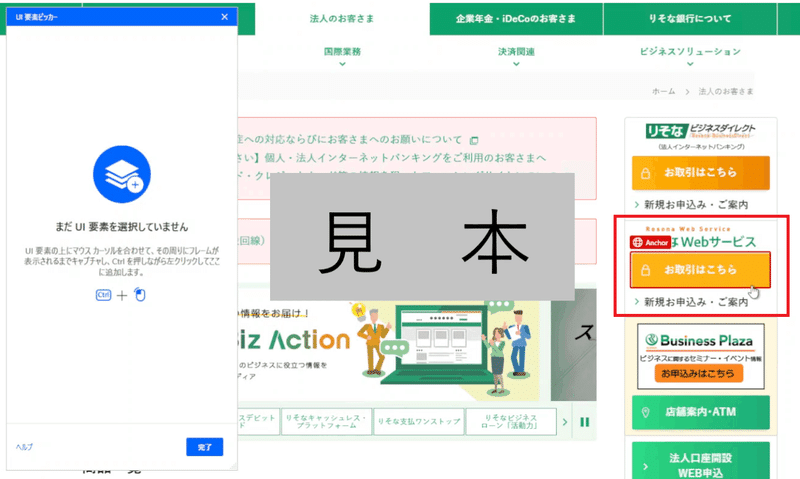Click the chevron under ビジネスソリューション
This screenshot has width=800, height=479.
[x=690, y=64]
